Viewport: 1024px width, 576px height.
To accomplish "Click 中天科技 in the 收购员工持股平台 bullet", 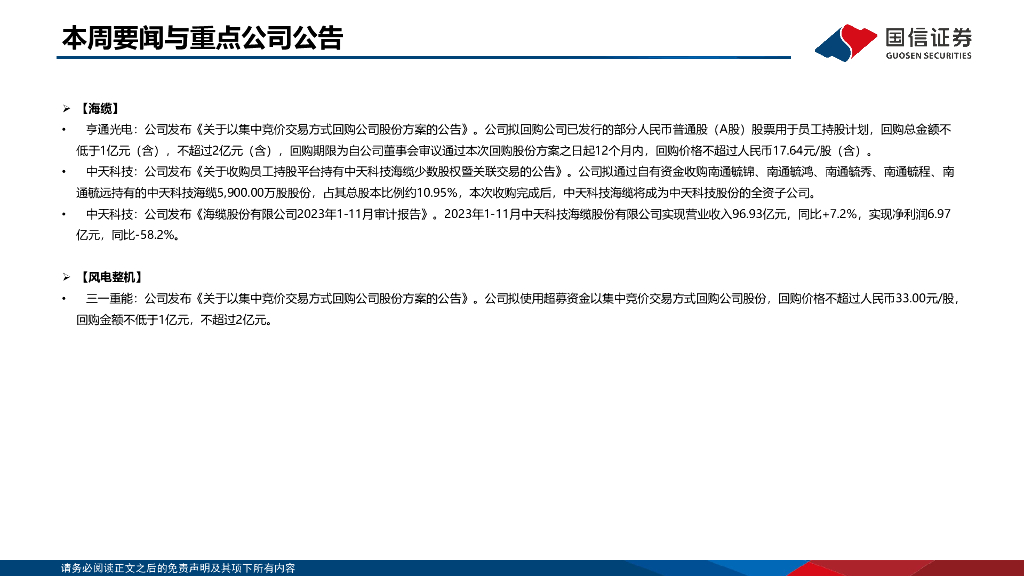I will point(108,172).
